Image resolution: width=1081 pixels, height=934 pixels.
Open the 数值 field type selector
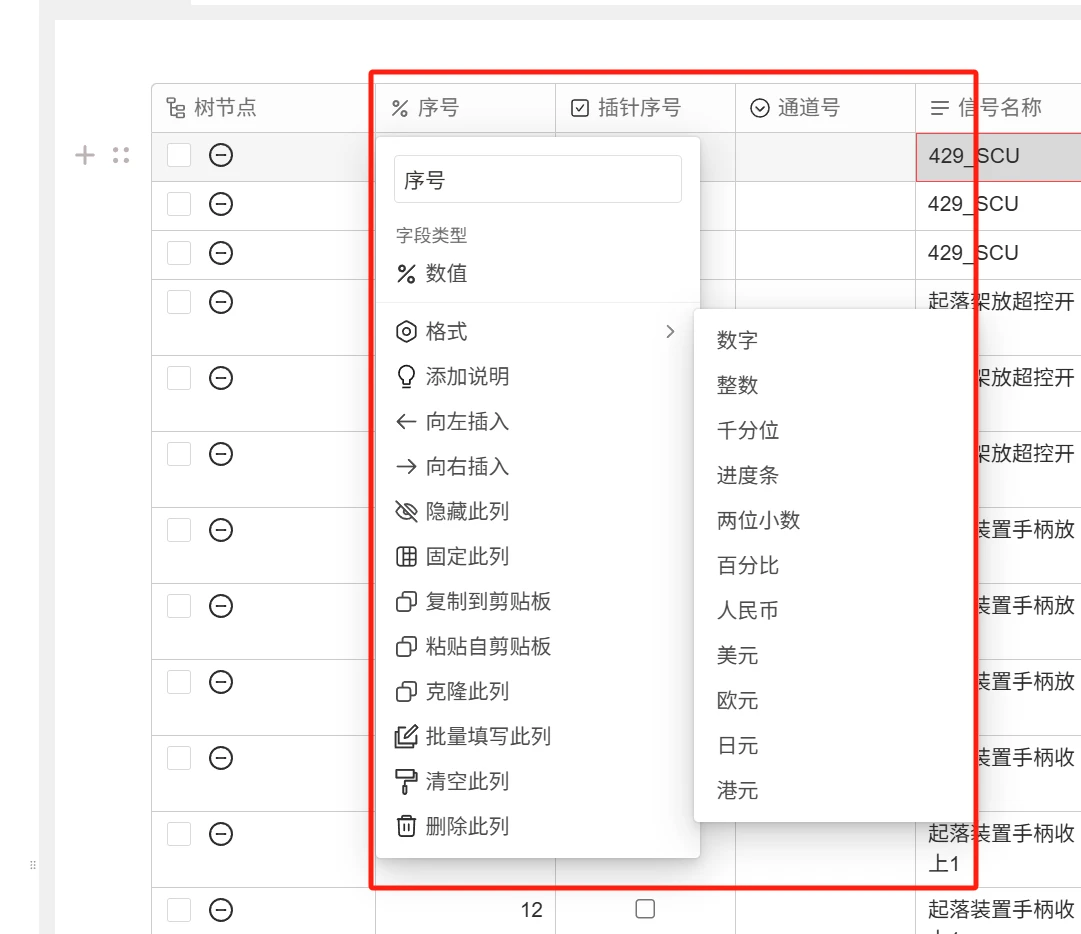pyautogui.click(x=538, y=274)
